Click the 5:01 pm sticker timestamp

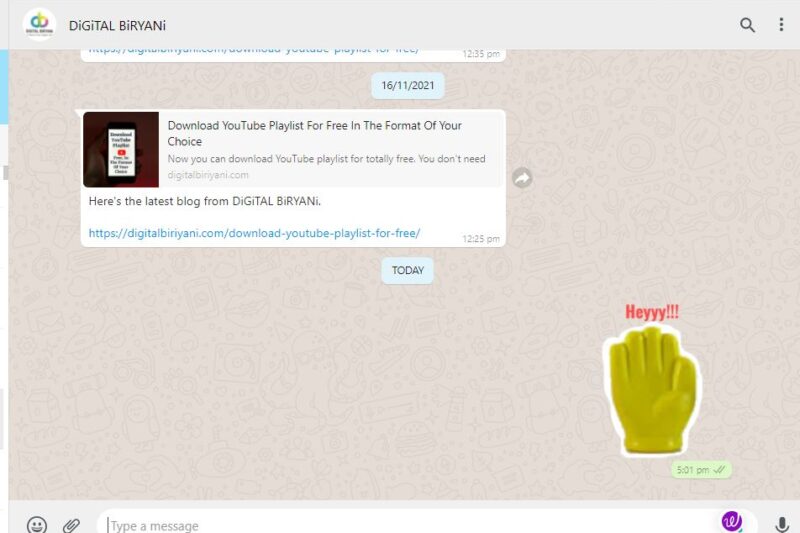pyautogui.click(x=692, y=470)
